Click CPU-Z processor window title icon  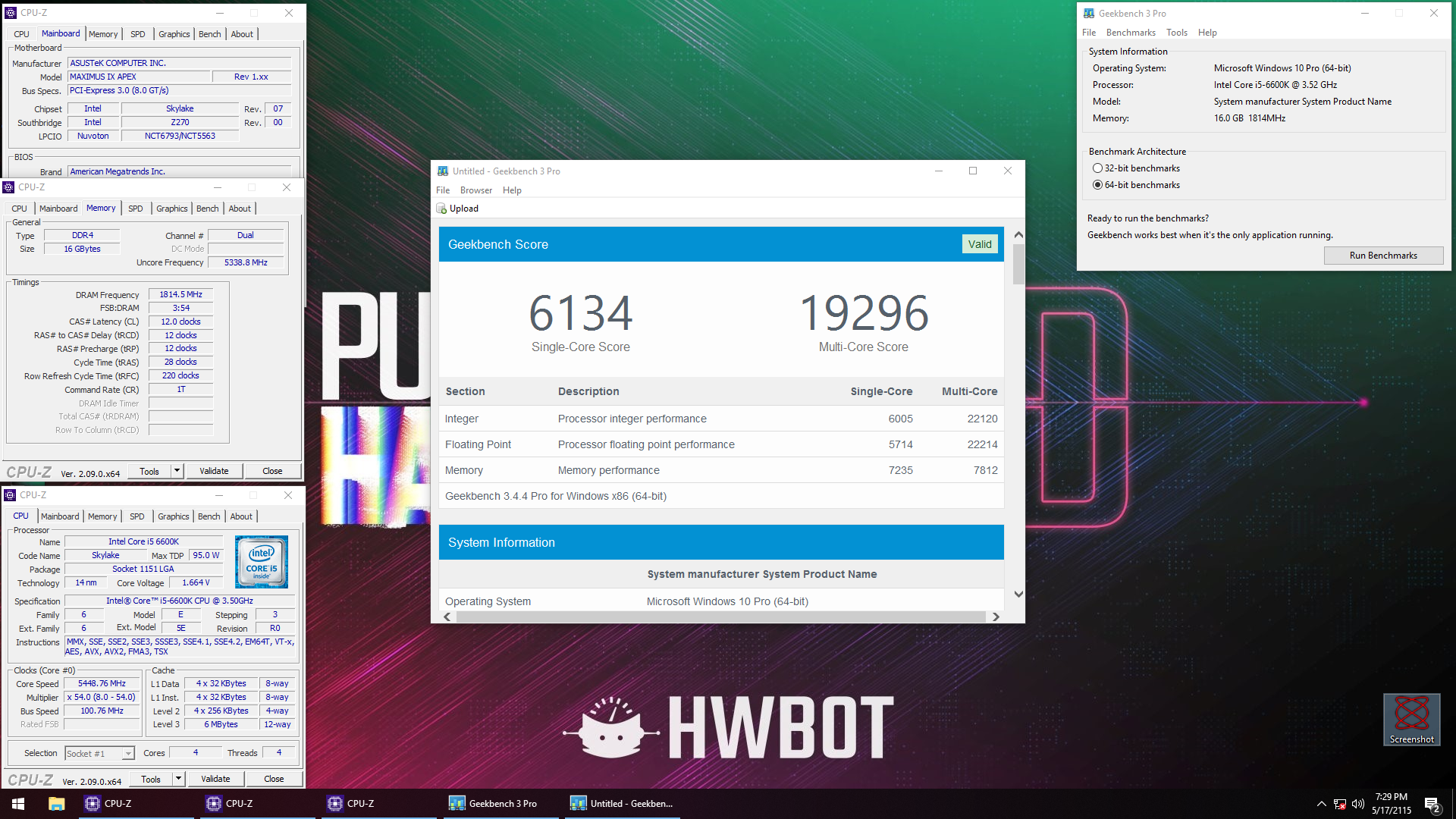click(x=10, y=495)
